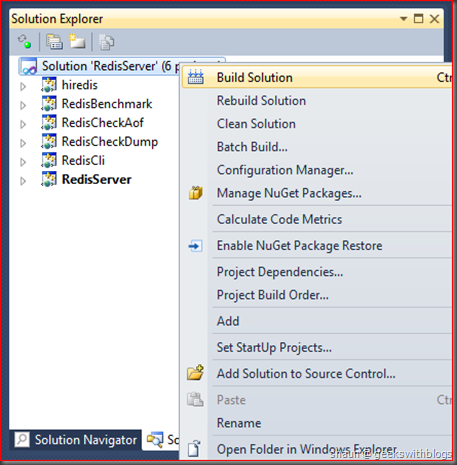Choose Set StartUp Projects...
This screenshot has width=457, height=465.
pyautogui.click(x=317, y=347)
